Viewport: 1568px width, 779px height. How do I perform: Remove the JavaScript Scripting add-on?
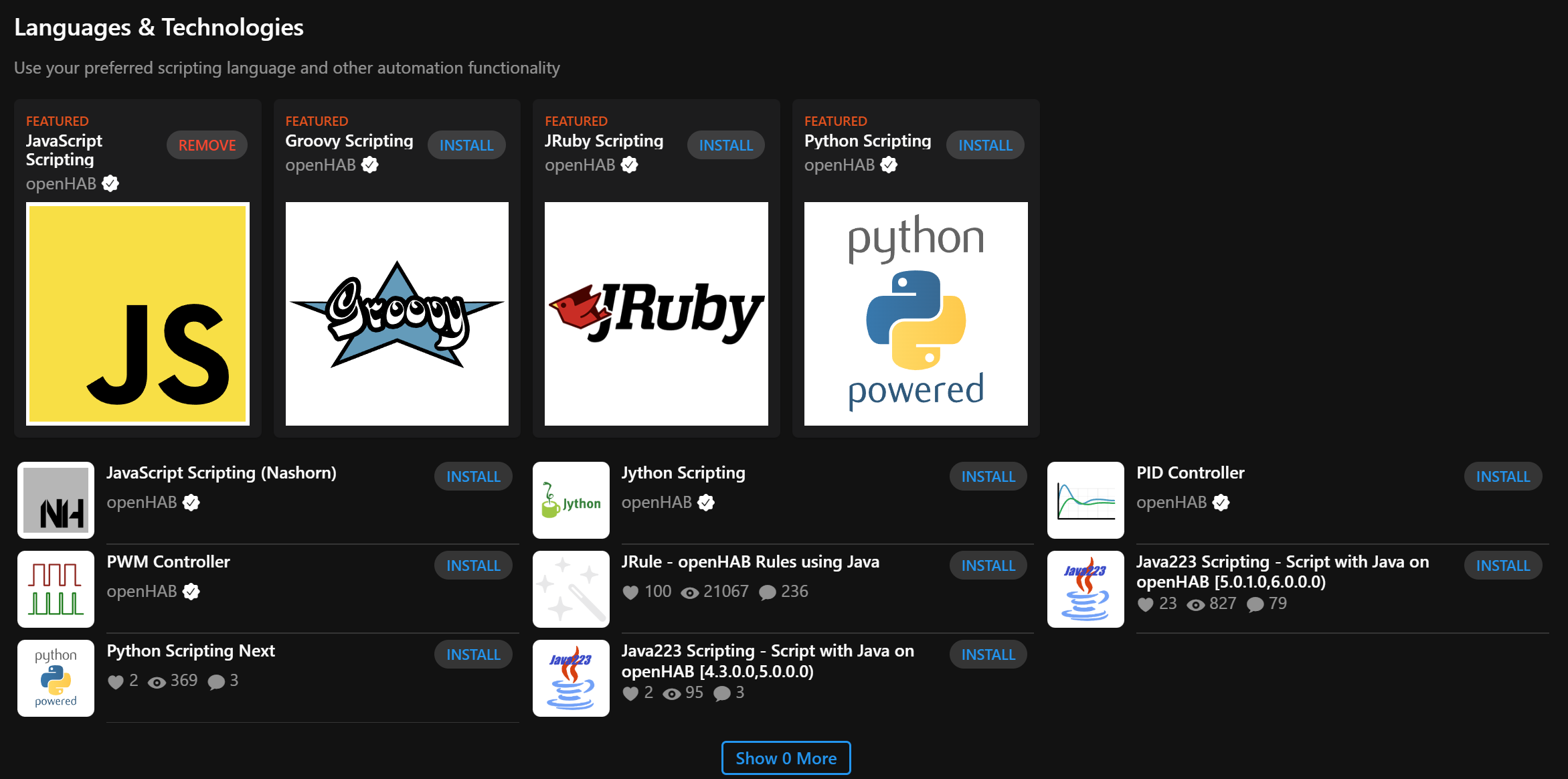coord(207,145)
